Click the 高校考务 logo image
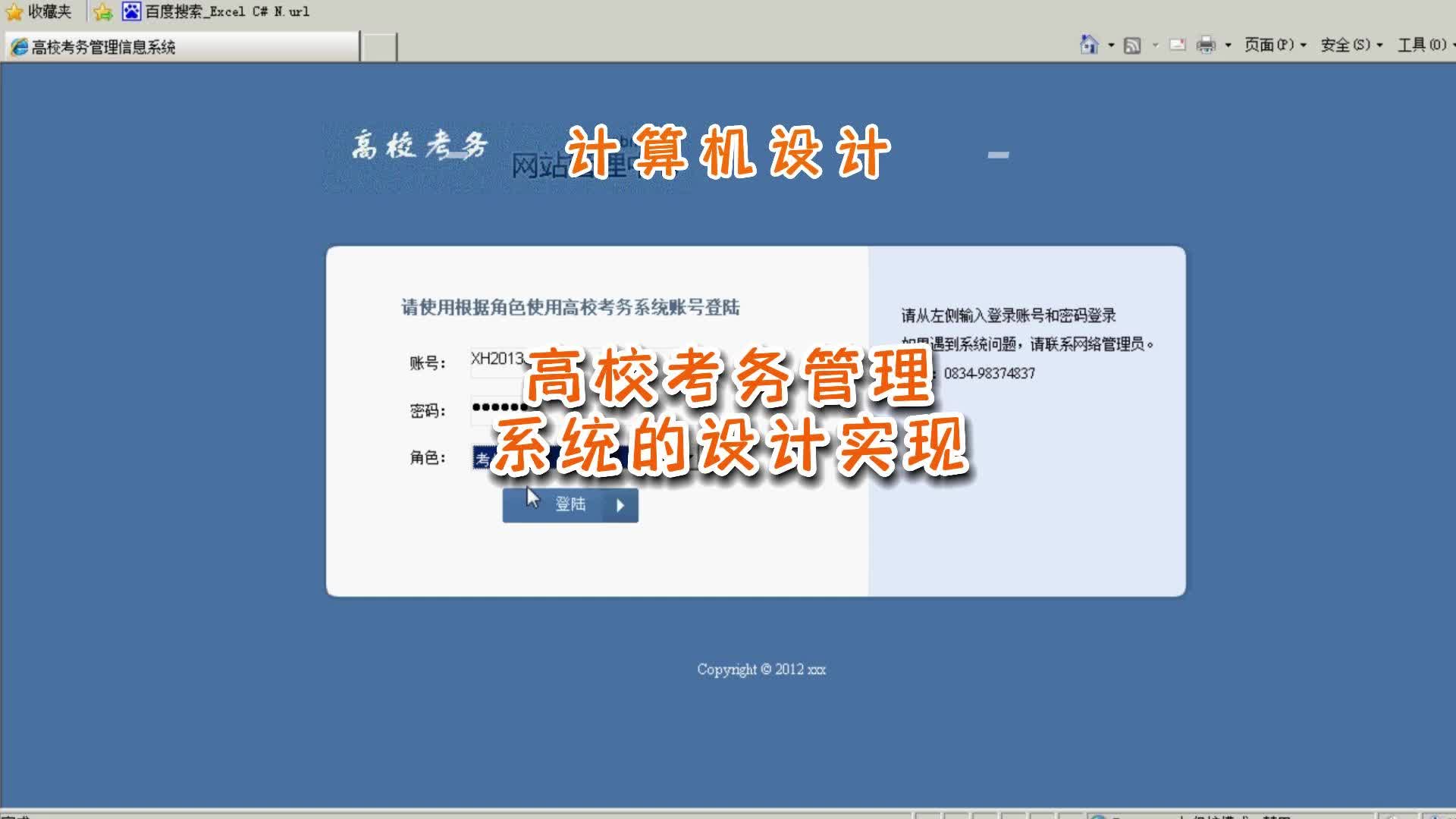Screen dimensions: 1456x819 point(419,145)
